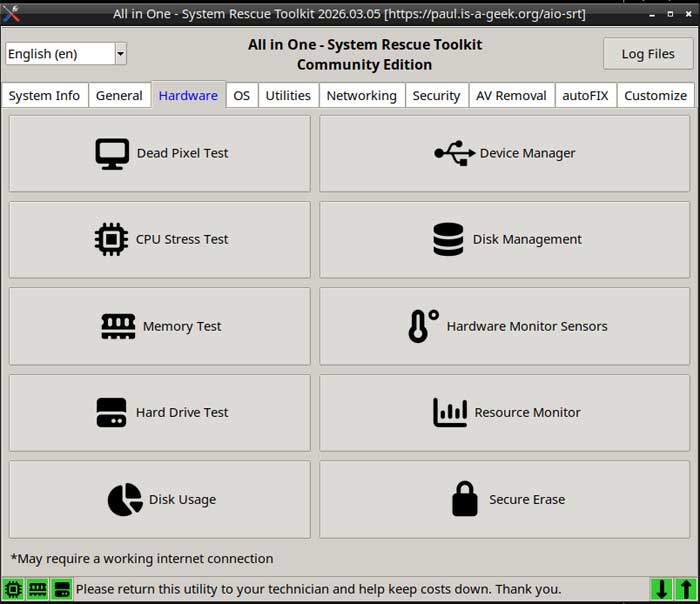Start CPU Stress Test via its label
This screenshot has width=700, height=604.
[182, 239]
